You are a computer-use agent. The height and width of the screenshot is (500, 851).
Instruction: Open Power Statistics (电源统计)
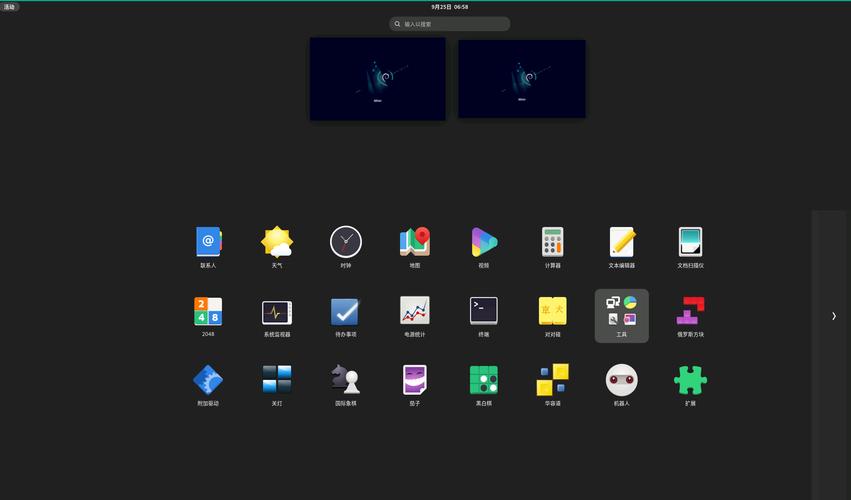click(x=415, y=315)
